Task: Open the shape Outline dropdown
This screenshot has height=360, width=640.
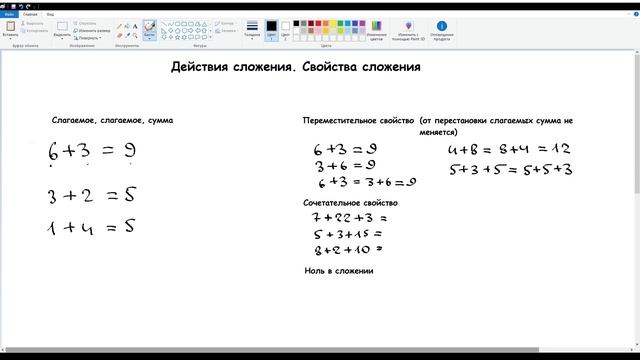Action: point(225,24)
